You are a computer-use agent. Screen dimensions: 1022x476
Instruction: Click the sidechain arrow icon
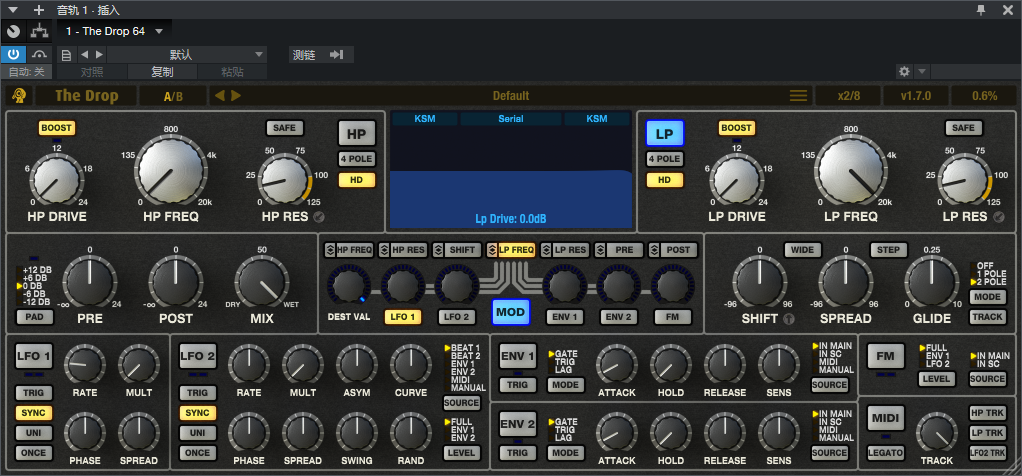pyautogui.click(x=336, y=55)
